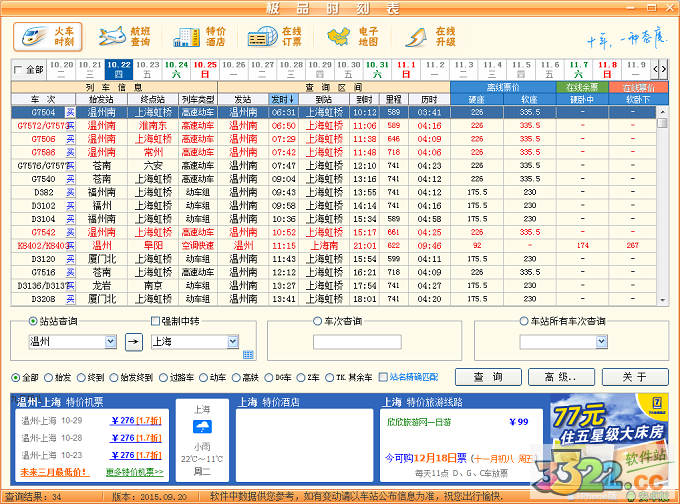Click the 车次查询 train number input field
Viewport: 680px width, 504px height.
coord(357,342)
